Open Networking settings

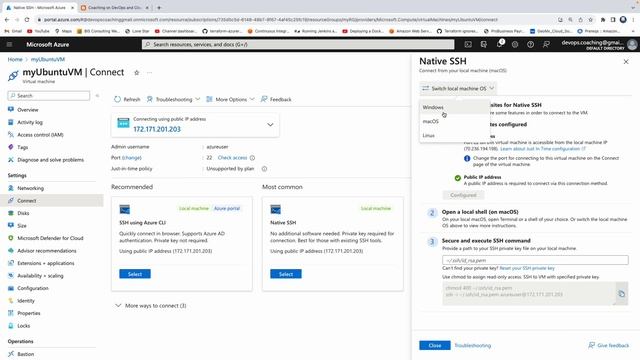pyautogui.click(x=30, y=188)
